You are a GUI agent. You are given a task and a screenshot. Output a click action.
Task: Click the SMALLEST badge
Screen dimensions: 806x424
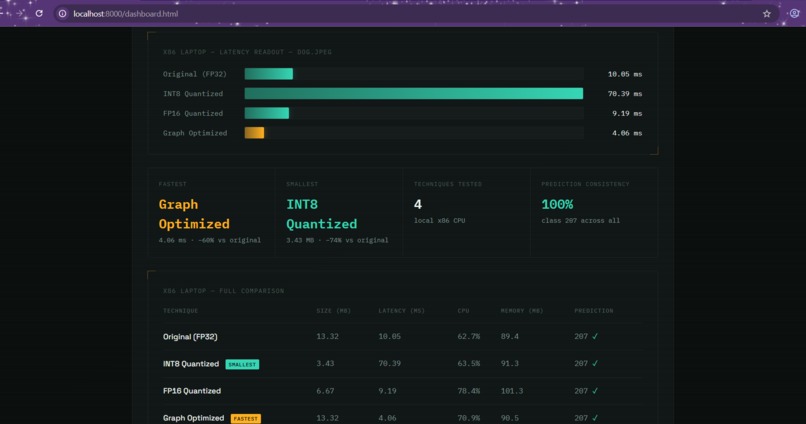(242, 364)
